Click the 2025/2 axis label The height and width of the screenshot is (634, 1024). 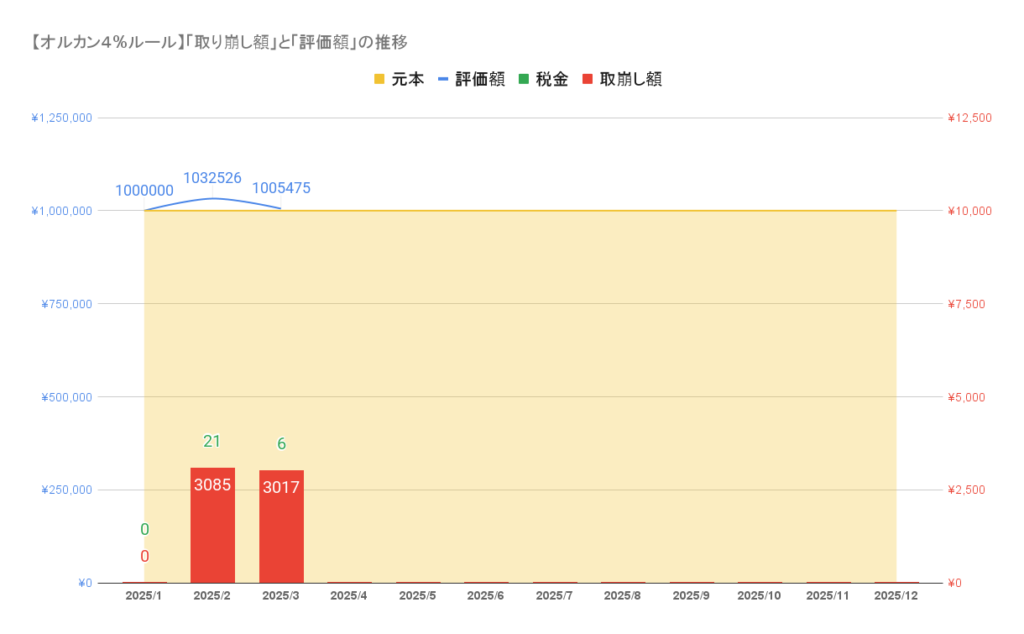212,596
